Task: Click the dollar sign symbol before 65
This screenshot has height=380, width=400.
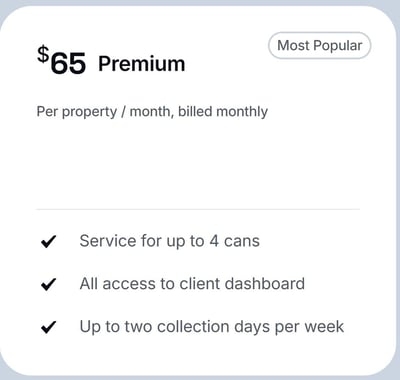Action: 43,55
